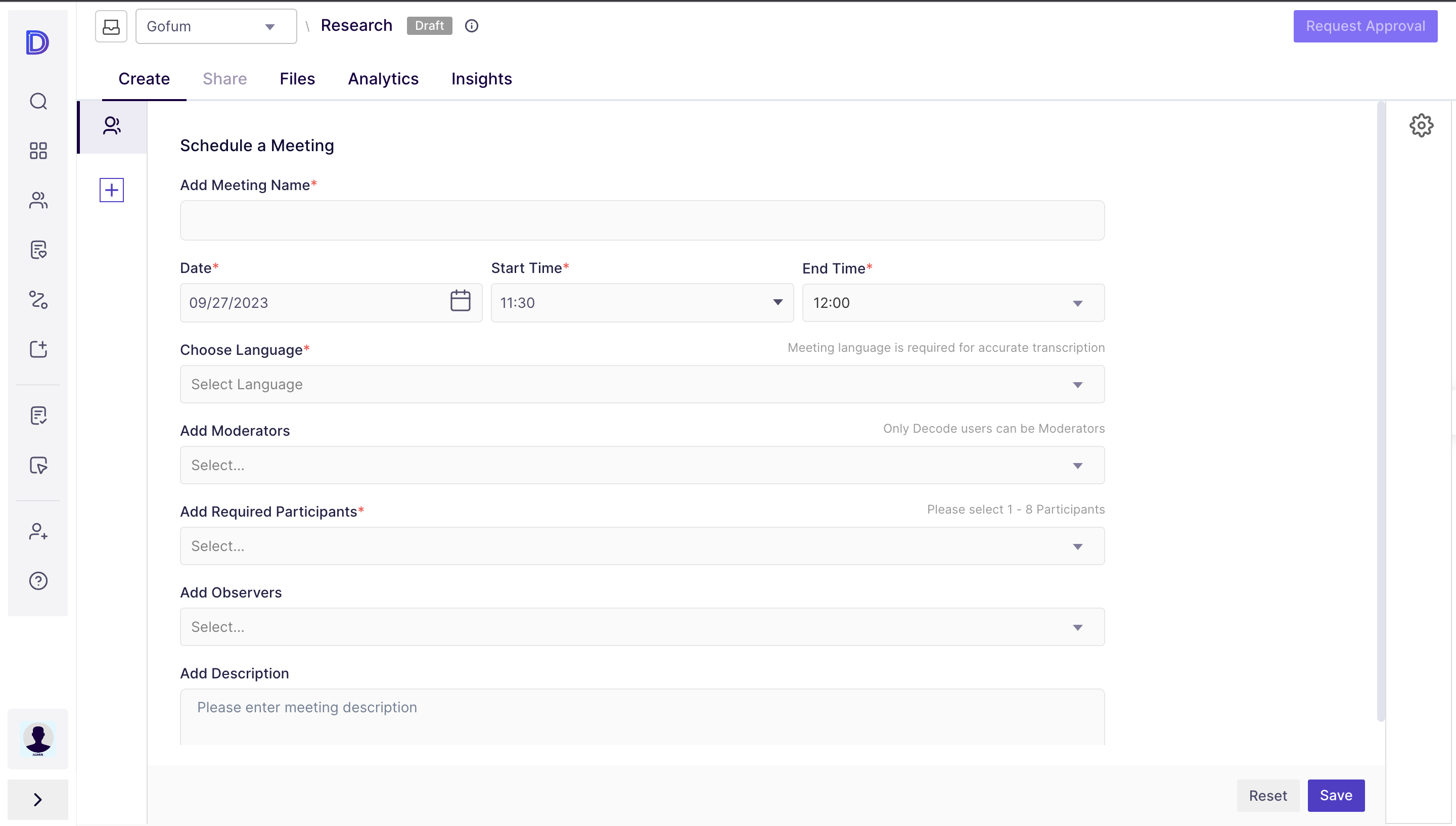The image size is (1456, 826).
Task: Click the invite user icon near the bottom
Action: coord(37,532)
